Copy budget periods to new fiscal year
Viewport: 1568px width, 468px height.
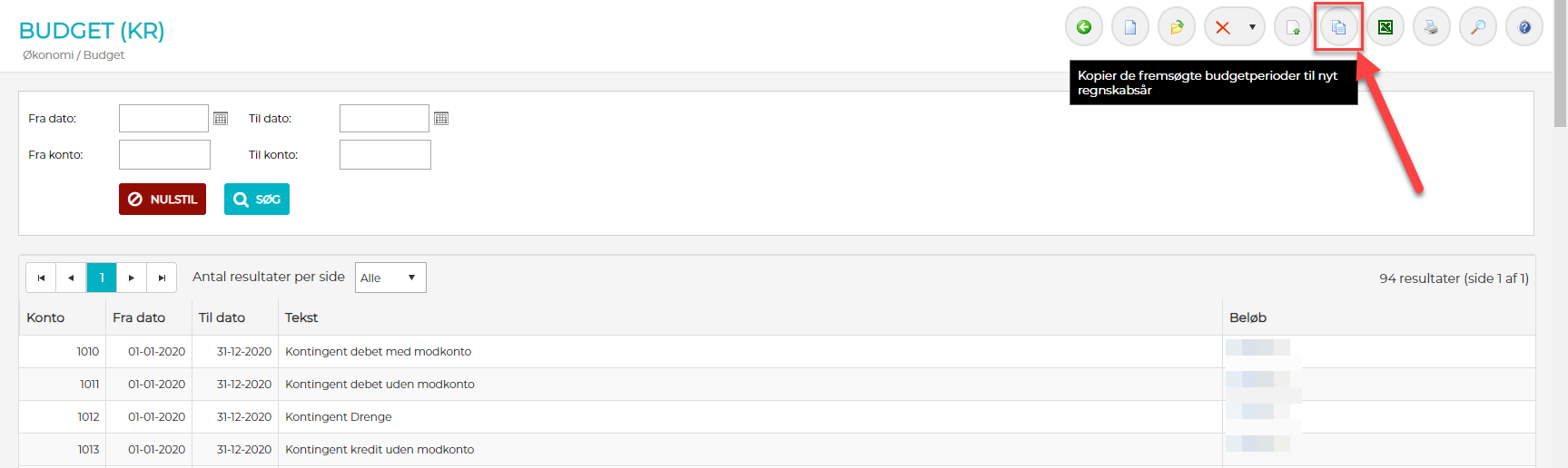(1339, 27)
